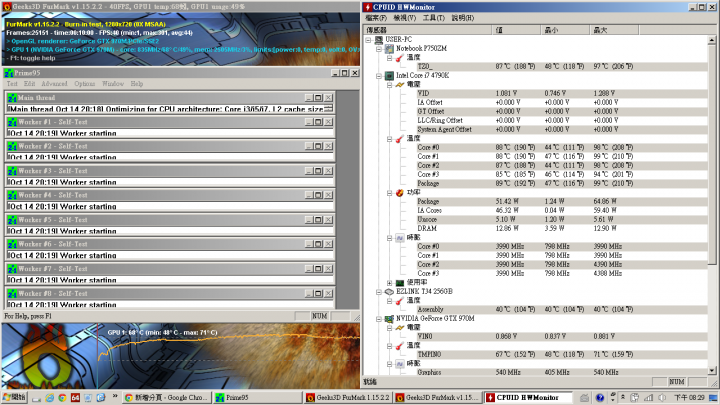This screenshot has height=405, width=720.
Task: Click the Notebook P750ZM motherboard icon
Action: click(x=389, y=48)
